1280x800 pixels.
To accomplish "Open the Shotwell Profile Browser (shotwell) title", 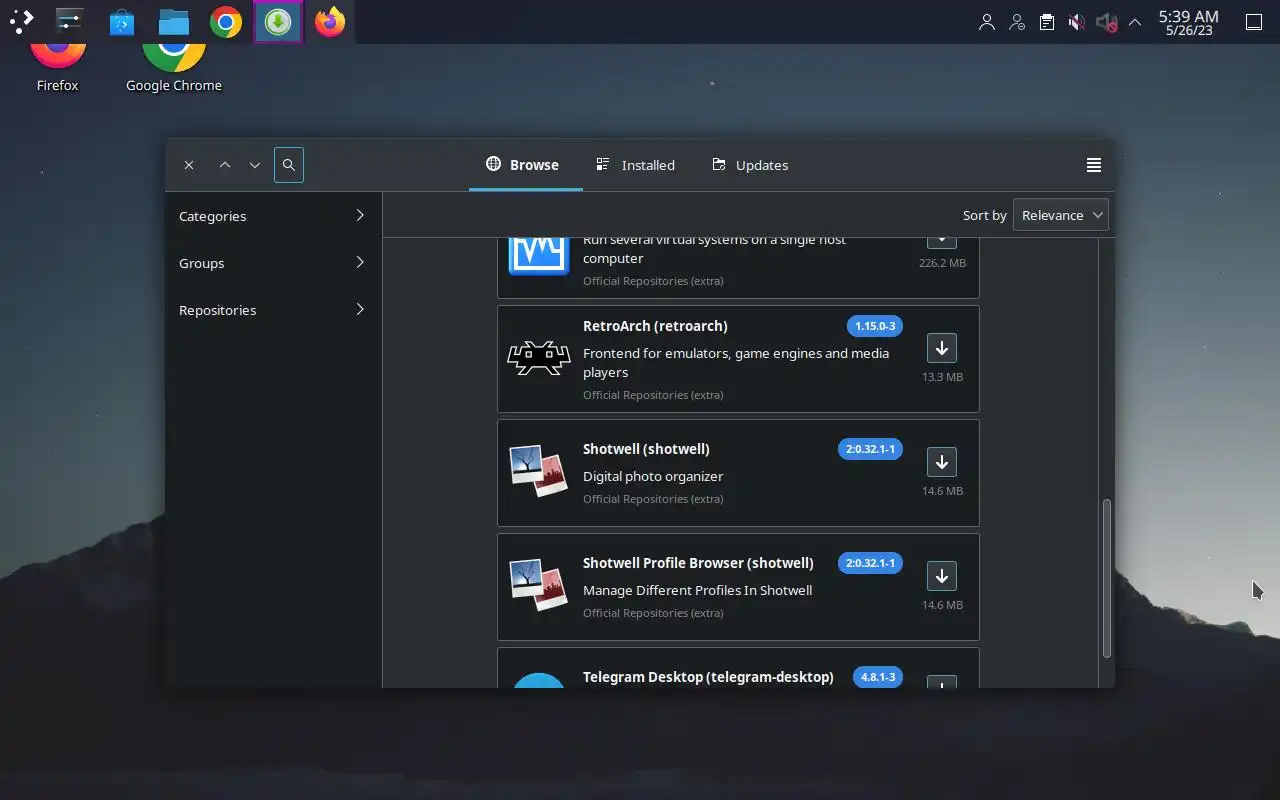I will point(698,563).
